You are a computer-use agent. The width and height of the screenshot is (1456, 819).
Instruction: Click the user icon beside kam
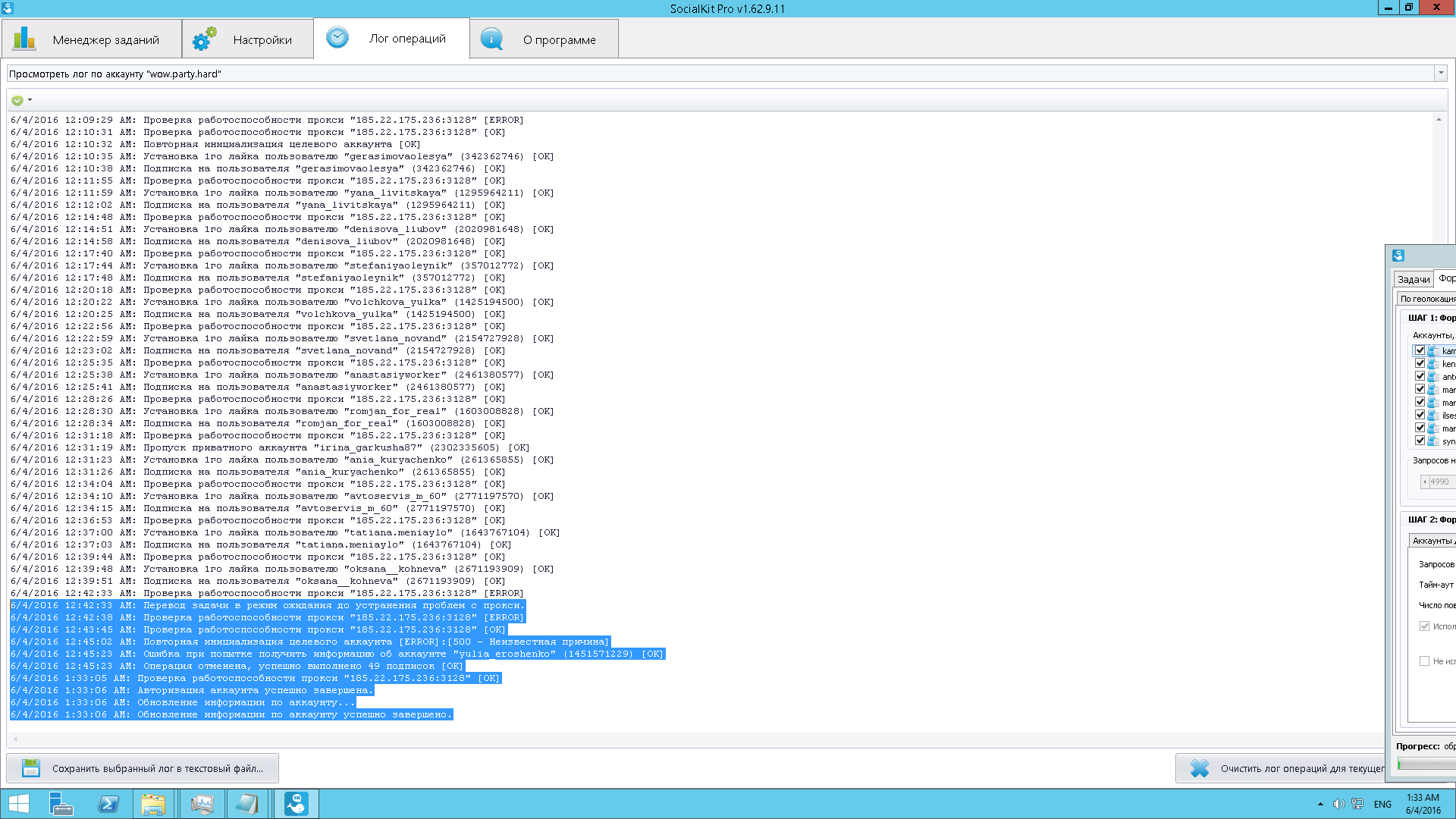pos(1433,350)
